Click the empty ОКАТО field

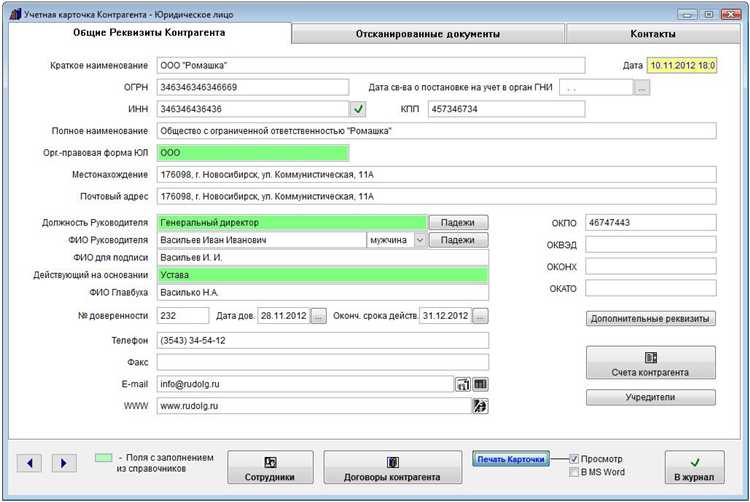click(651, 288)
